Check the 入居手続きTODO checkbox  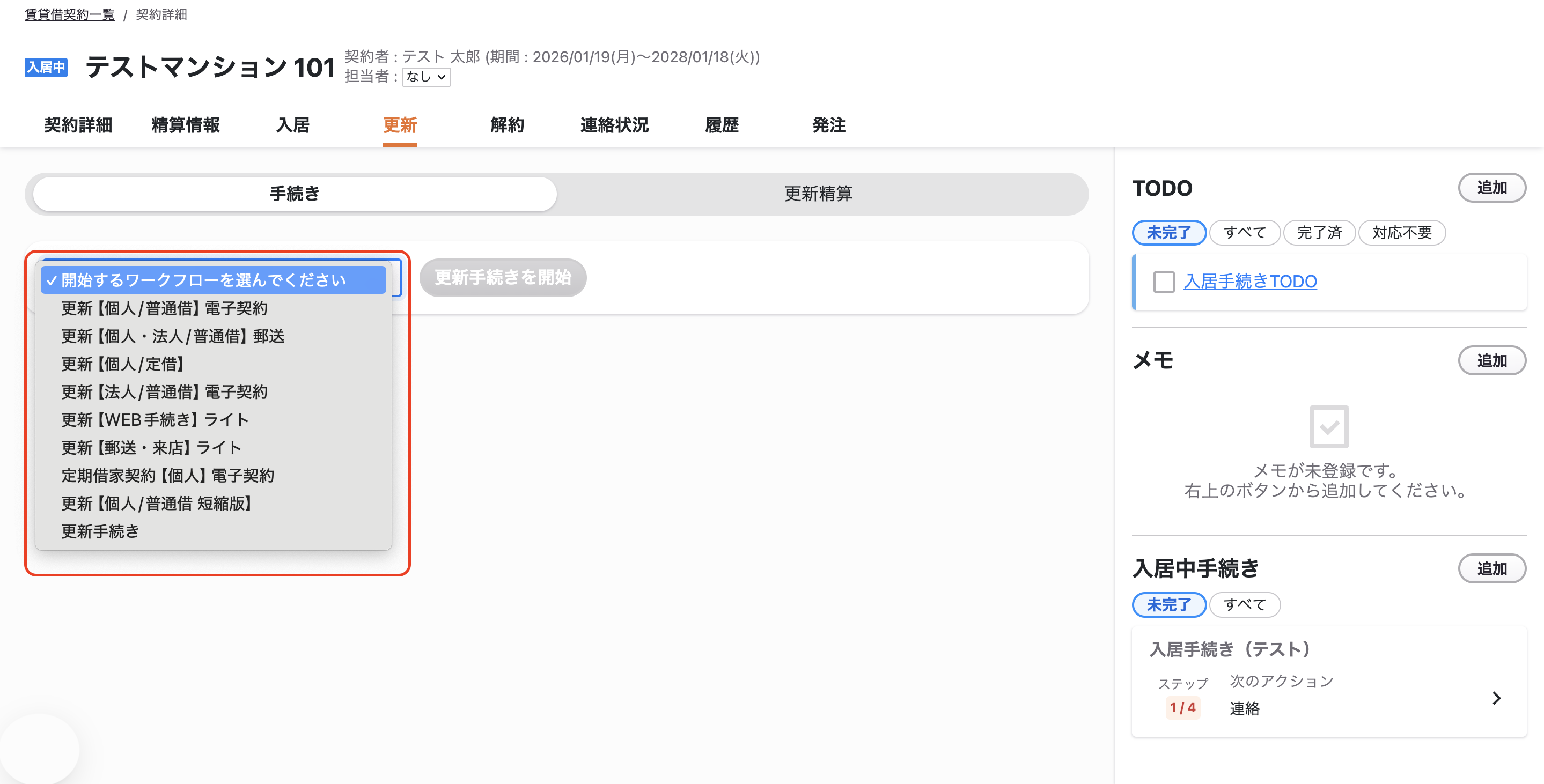[1164, 282]
